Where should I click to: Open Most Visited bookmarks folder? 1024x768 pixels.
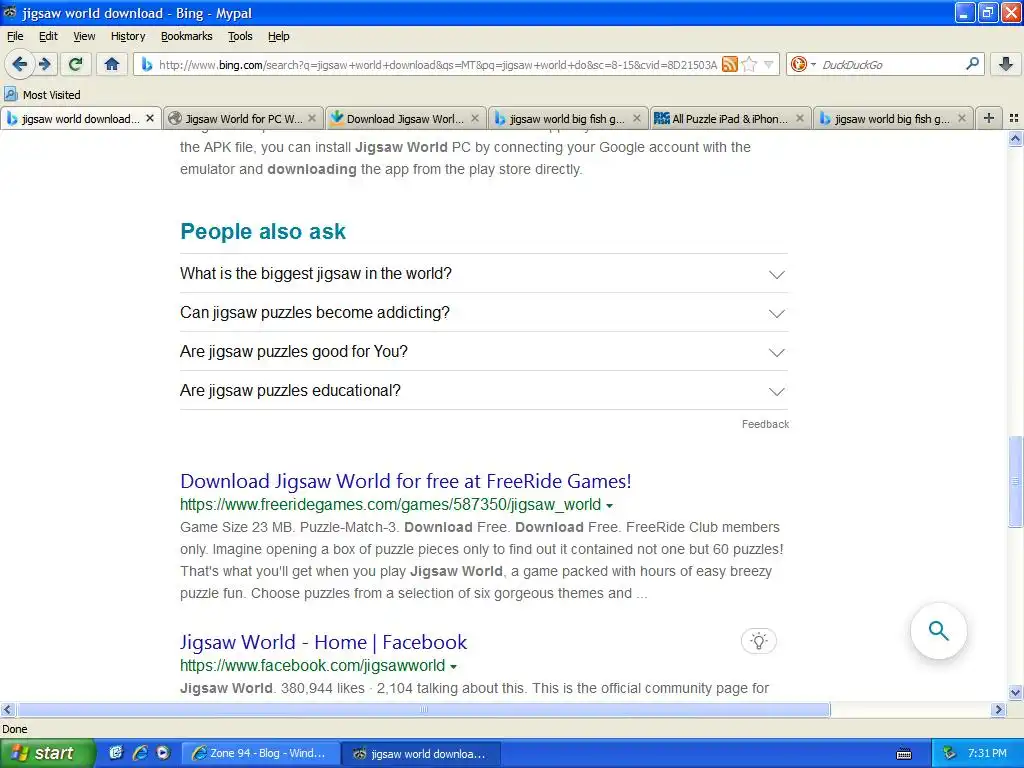point(42,95)
